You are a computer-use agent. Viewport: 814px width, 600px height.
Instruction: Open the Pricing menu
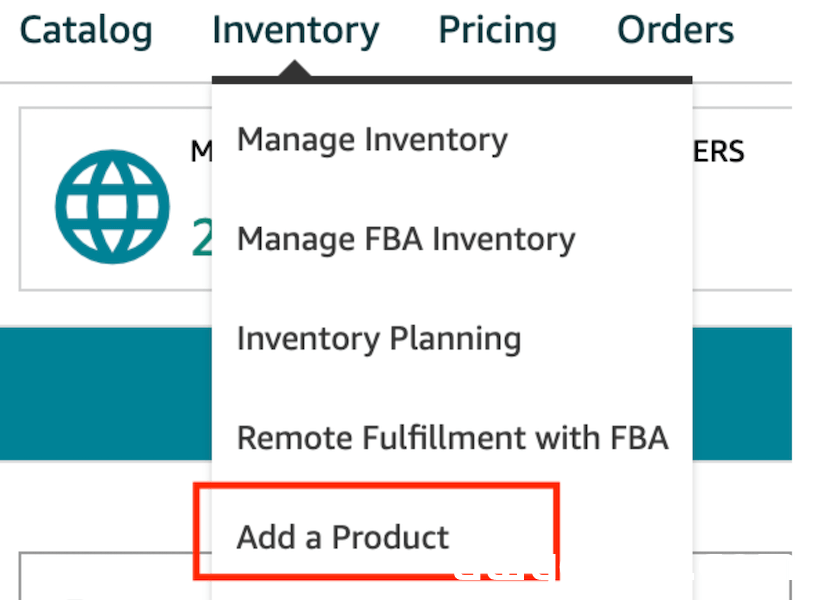click(x=497, y=30)
